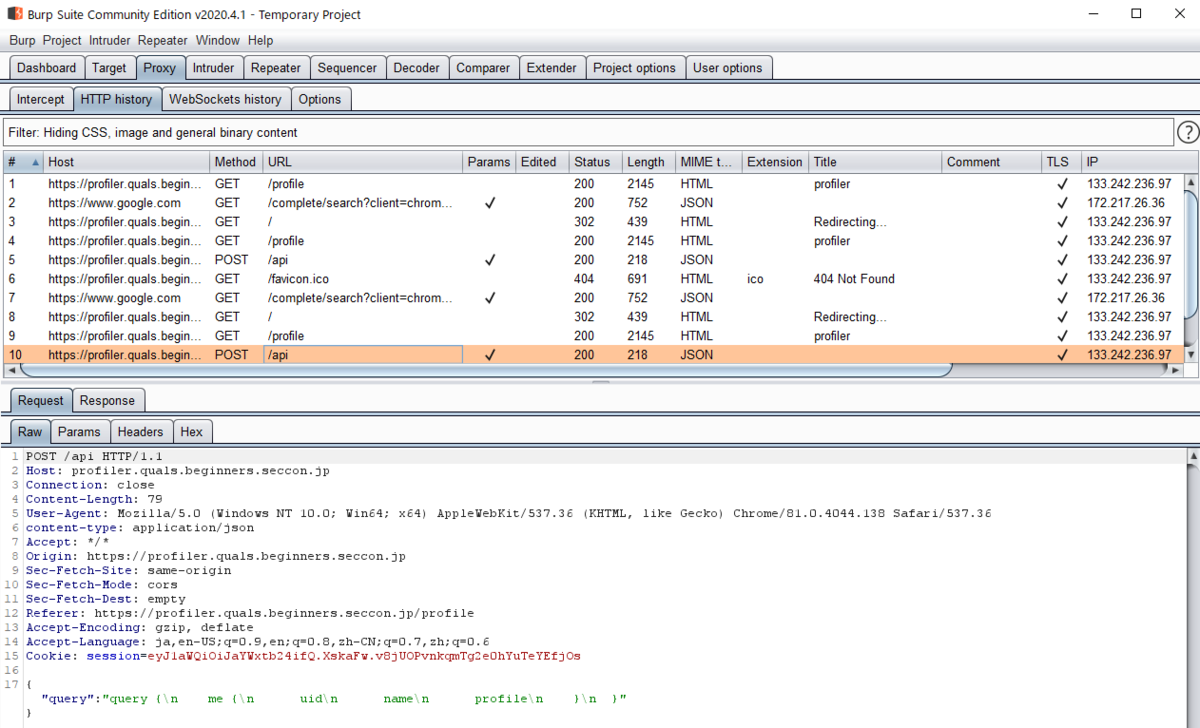This screenshot has height=728, width=1200.
Task: Open the Intruder menu in menu bar
Action: (110, 41)
